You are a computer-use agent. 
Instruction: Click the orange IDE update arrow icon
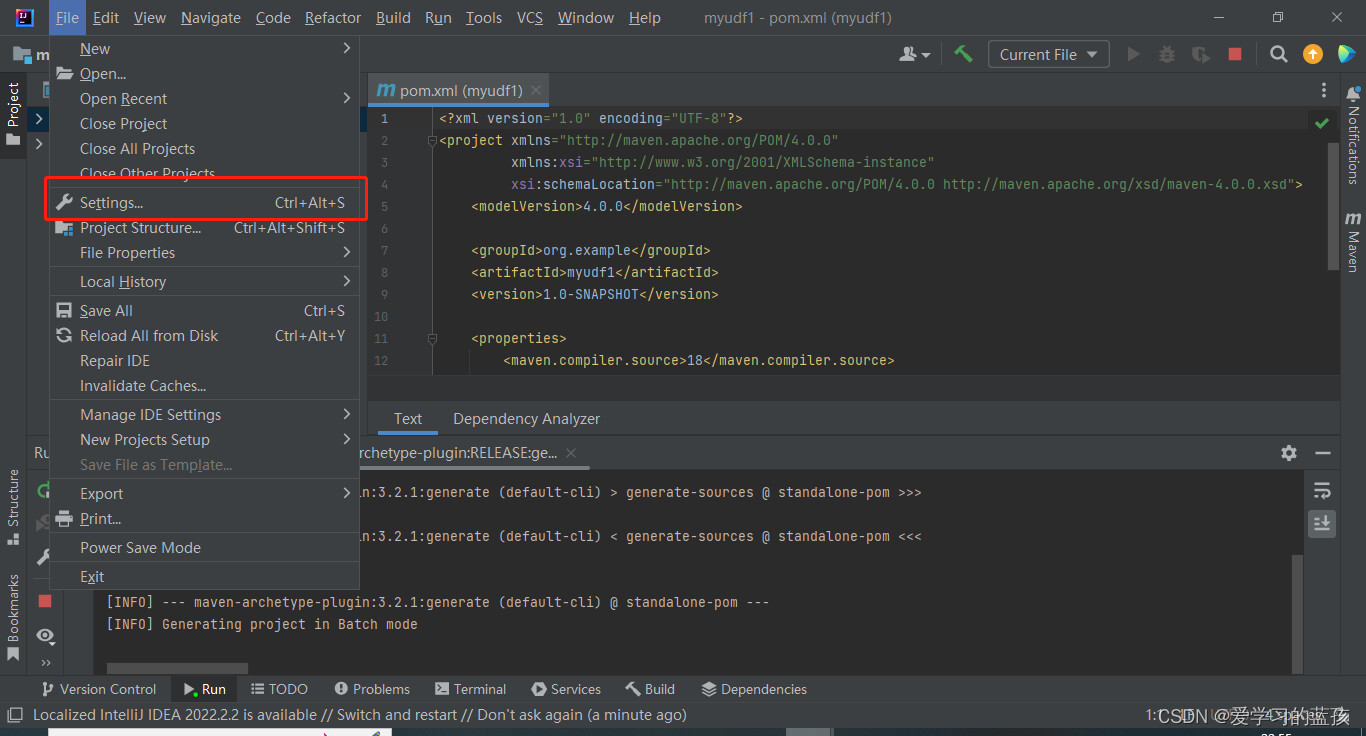tap(1313, 54)
